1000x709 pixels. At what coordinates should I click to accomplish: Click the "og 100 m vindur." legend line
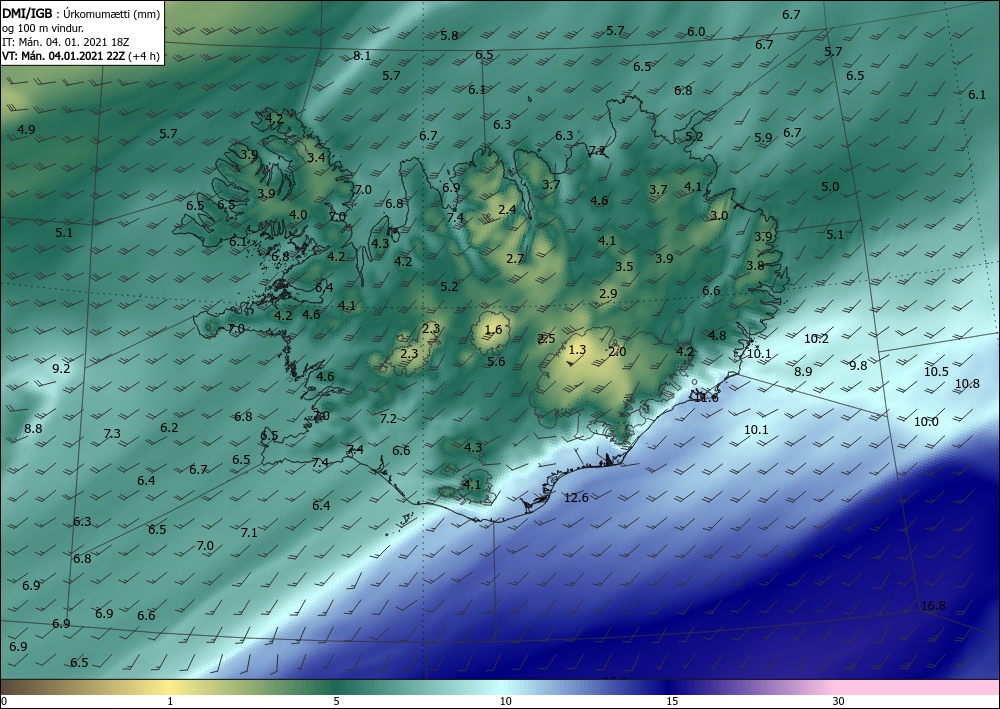(x=43, y=28)
